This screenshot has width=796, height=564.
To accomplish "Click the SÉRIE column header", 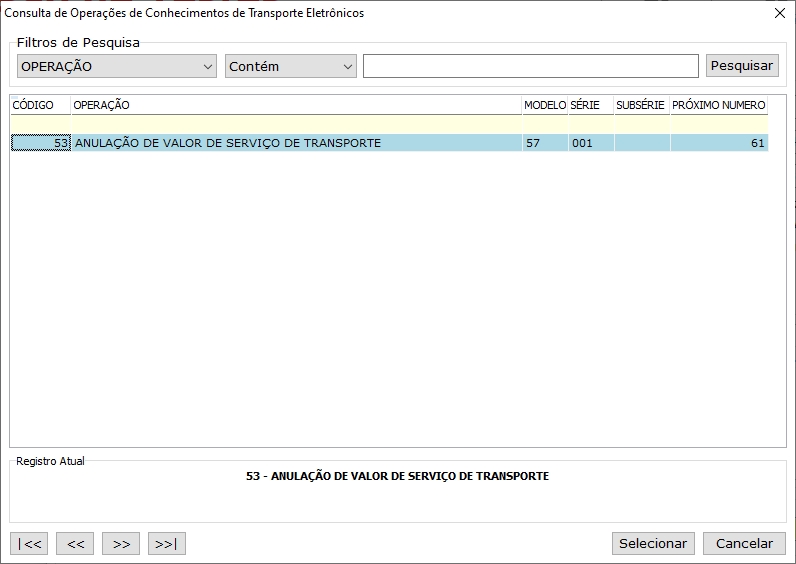I will 591,105.
